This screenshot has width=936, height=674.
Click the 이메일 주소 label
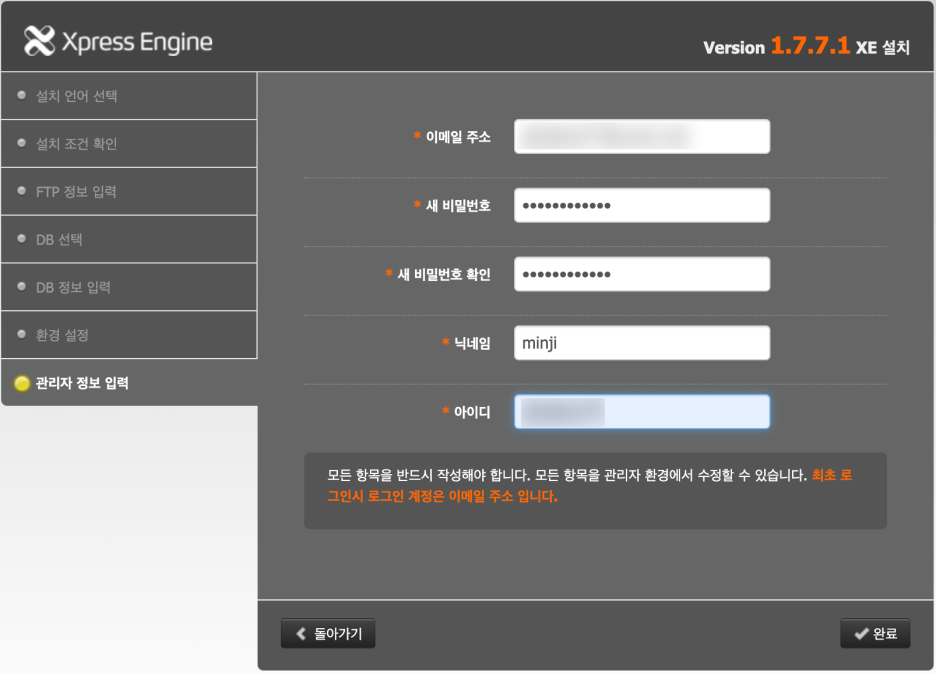[x=458, y=137]
